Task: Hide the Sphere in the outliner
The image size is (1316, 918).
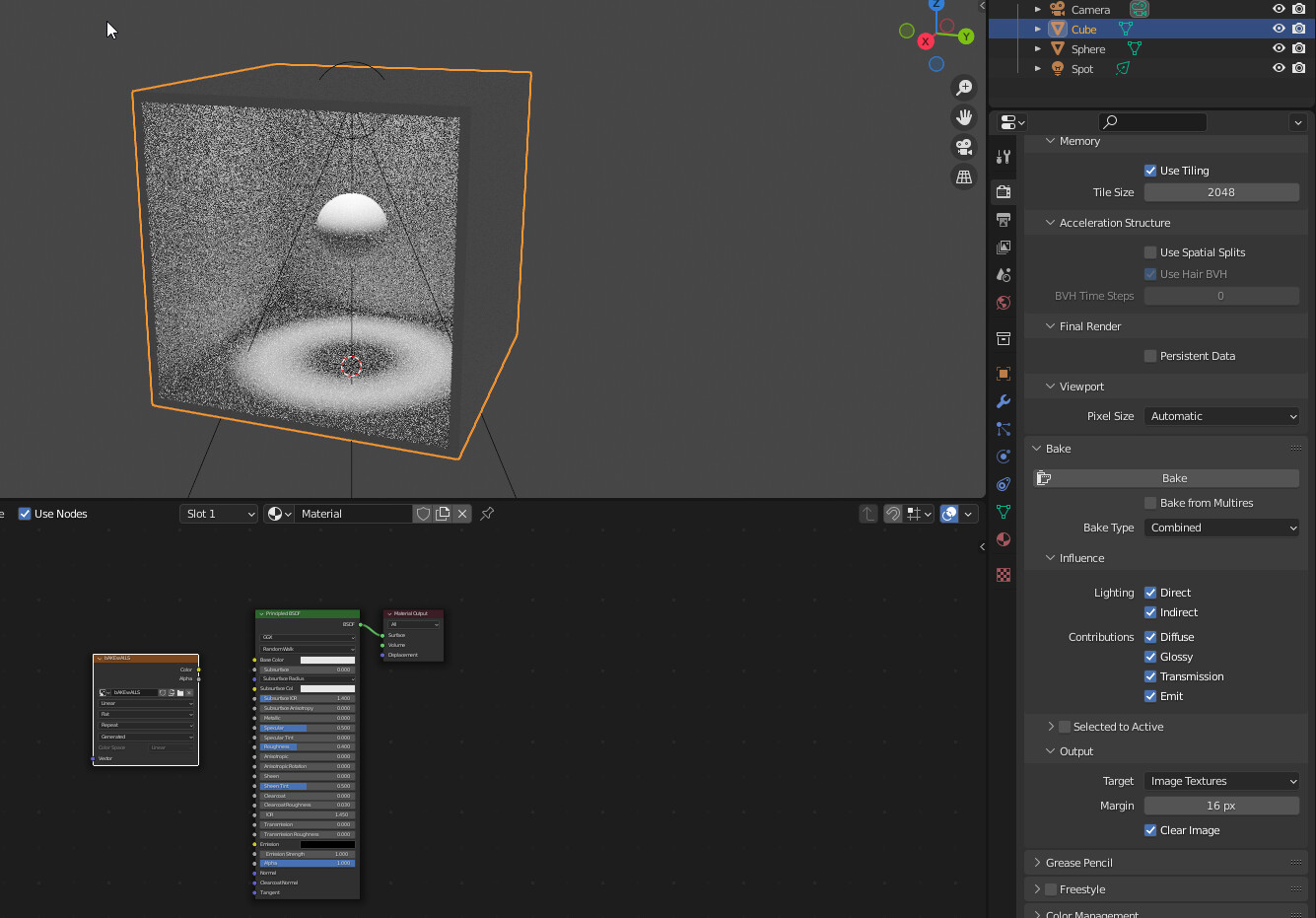Action: [1278, 48]
